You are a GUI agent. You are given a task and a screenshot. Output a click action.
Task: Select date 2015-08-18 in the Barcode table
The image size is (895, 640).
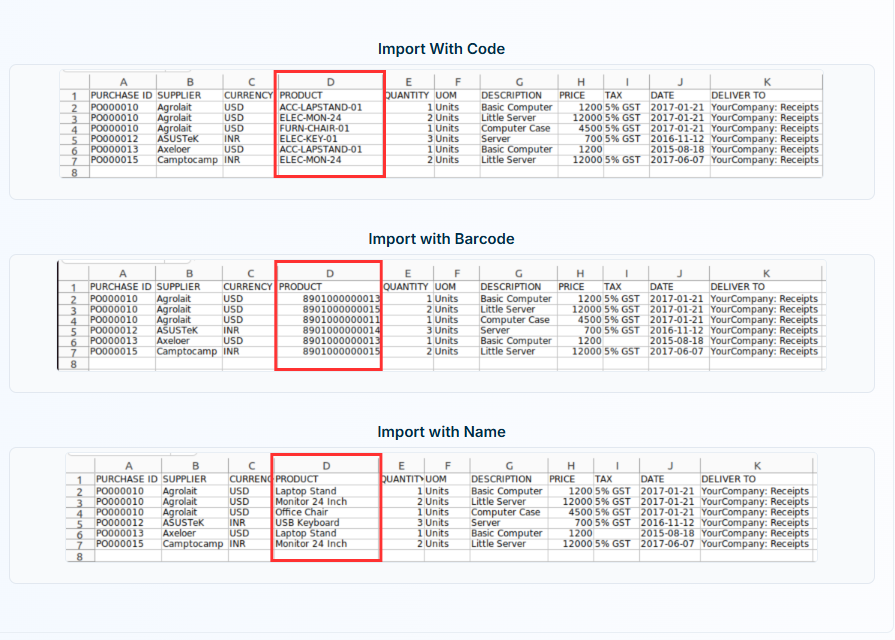pos(676,341)
